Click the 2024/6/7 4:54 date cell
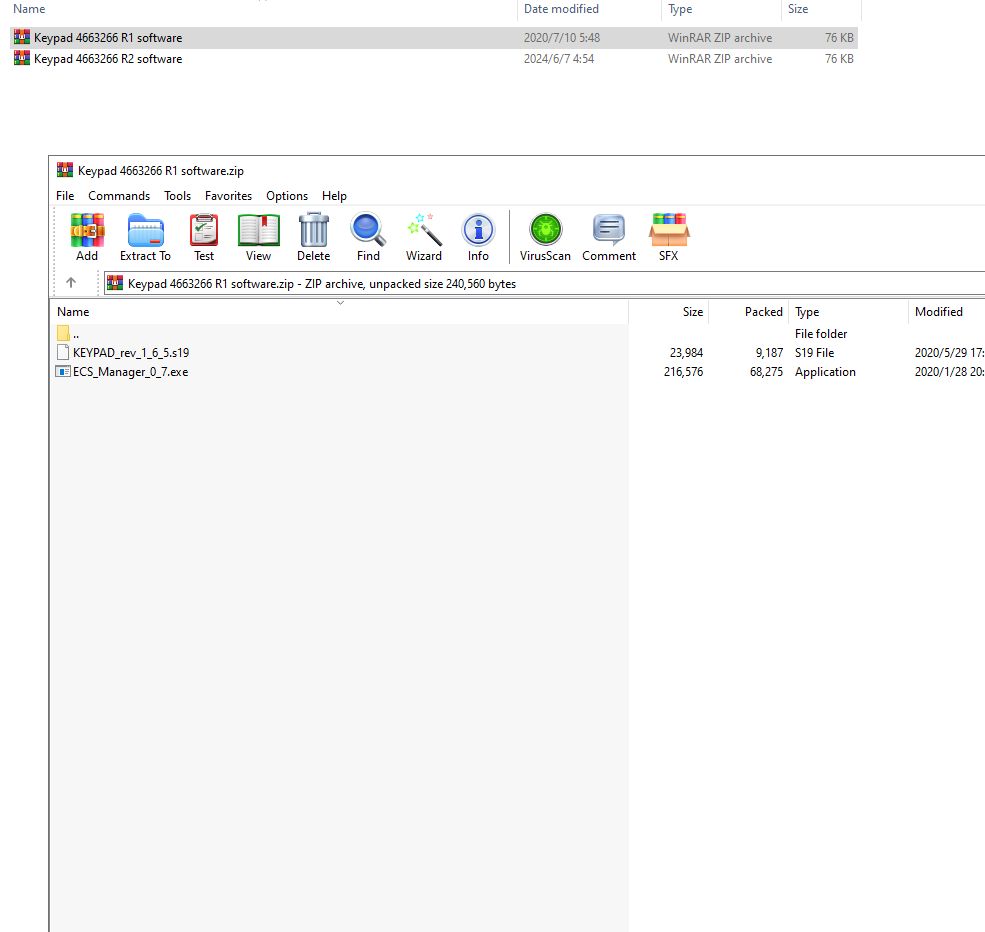Screen dimensions: 985x932 559,59
